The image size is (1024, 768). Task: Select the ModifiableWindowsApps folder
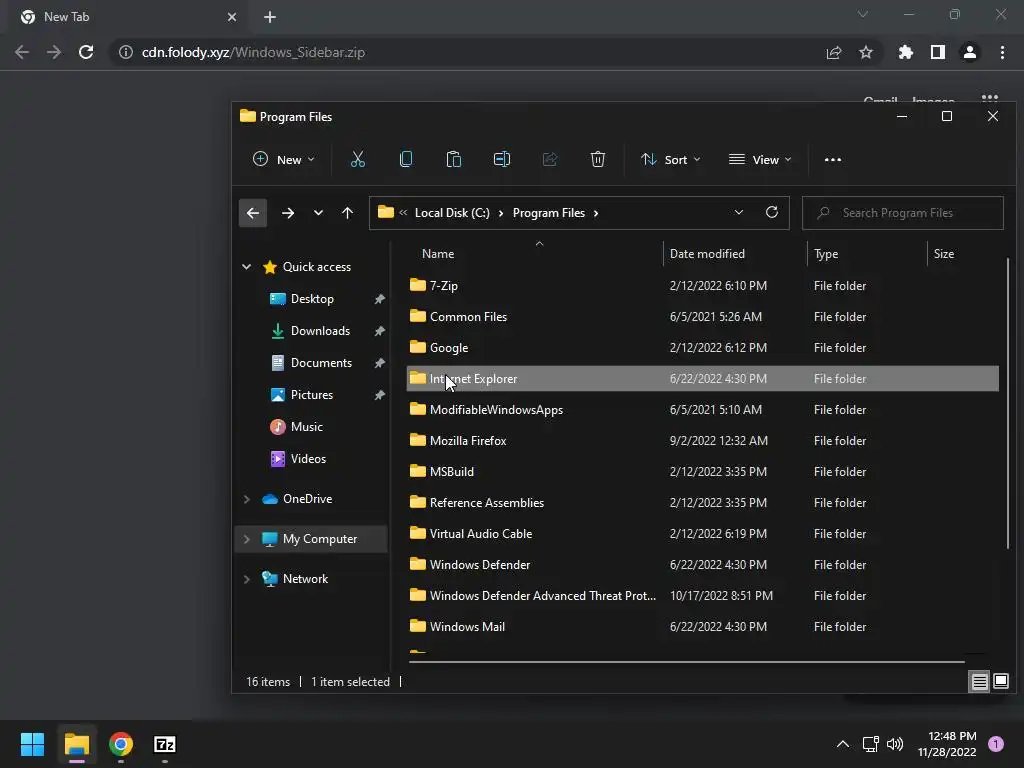coord(702,410)
